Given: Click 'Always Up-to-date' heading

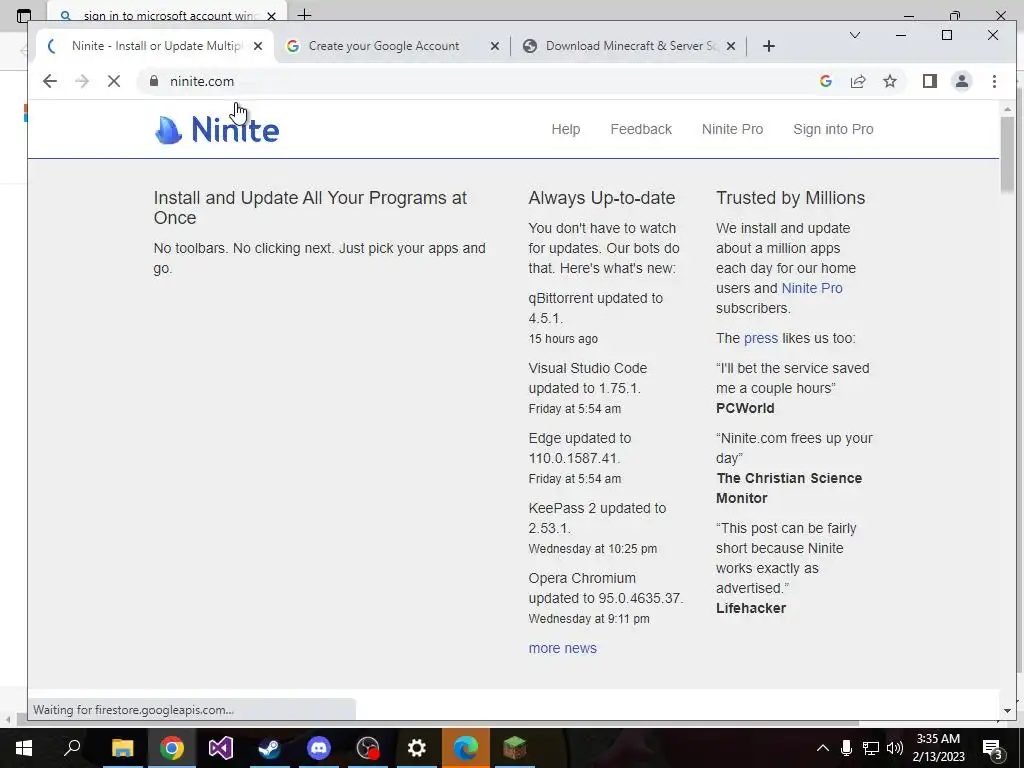Looking at the screenshot, I should 601,198.
